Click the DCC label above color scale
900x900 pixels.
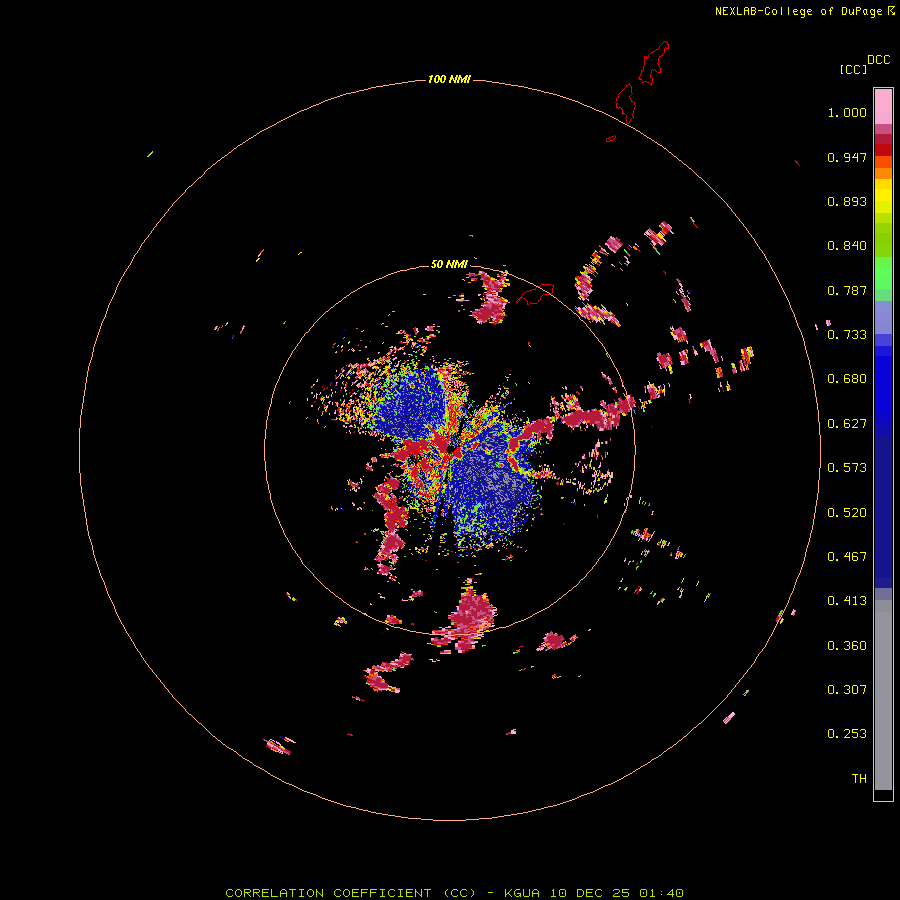pos(878,60)
